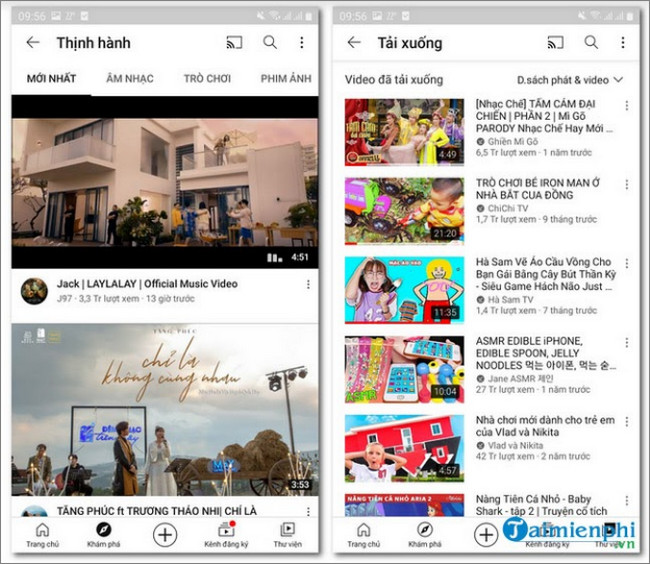Open Vlad và Nikita nhà chơi thumbnail
The width and height of the screenshot is (650, 564).
[404, 448]
